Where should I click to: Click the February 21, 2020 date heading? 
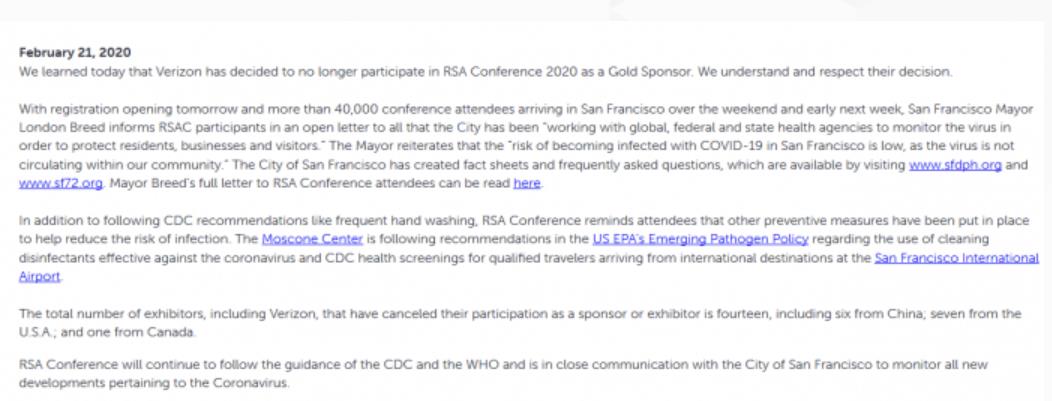pos(74,53)
